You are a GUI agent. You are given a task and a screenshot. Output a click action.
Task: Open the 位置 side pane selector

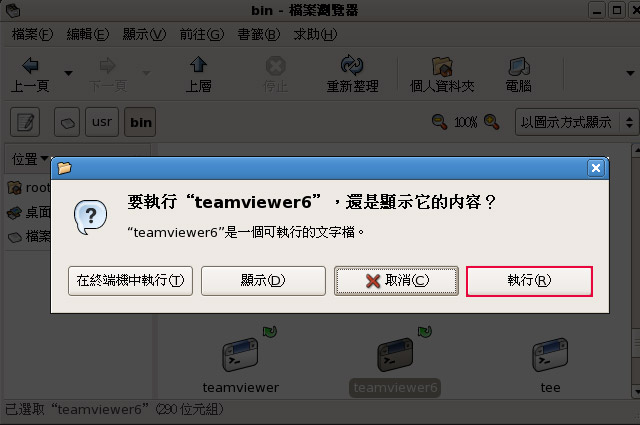tap(29, 159)
